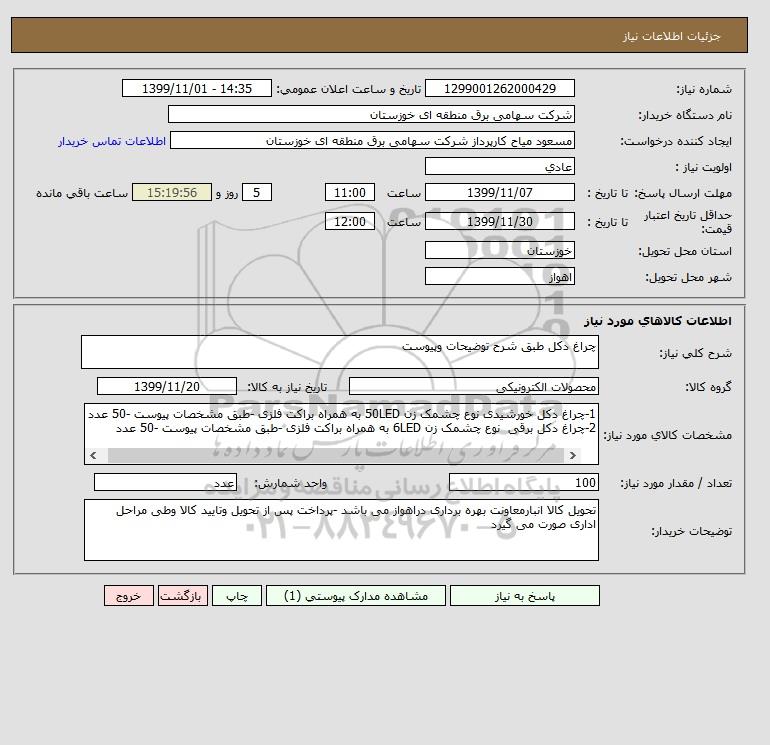
Task: Click the پاسخ به نیاز button
Action: (524, 596)
